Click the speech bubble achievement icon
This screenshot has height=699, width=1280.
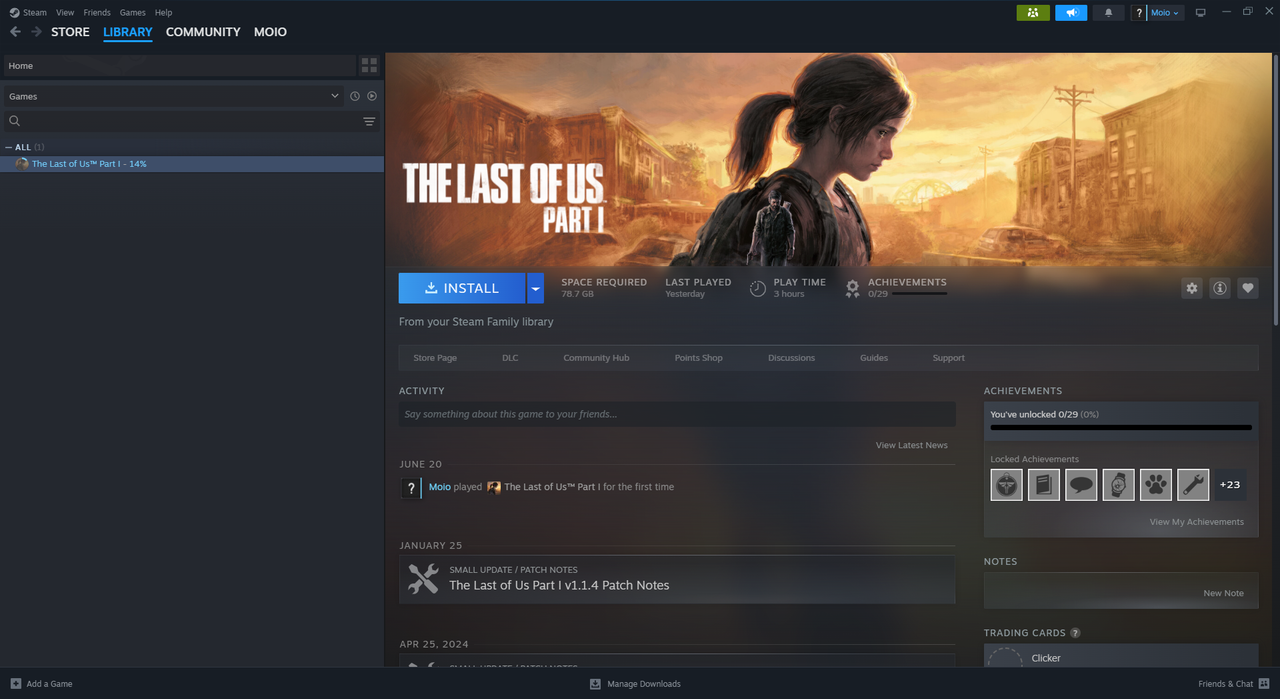pyautogui.click(x=1081, y=485)
